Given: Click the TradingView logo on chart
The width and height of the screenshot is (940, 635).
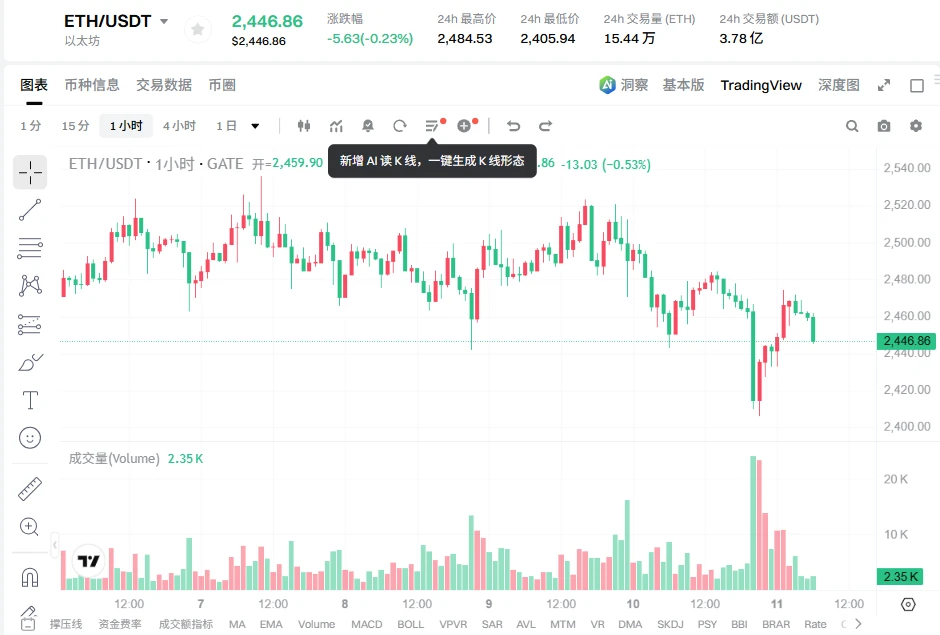Looking at the screenshot, I should 88,561.
